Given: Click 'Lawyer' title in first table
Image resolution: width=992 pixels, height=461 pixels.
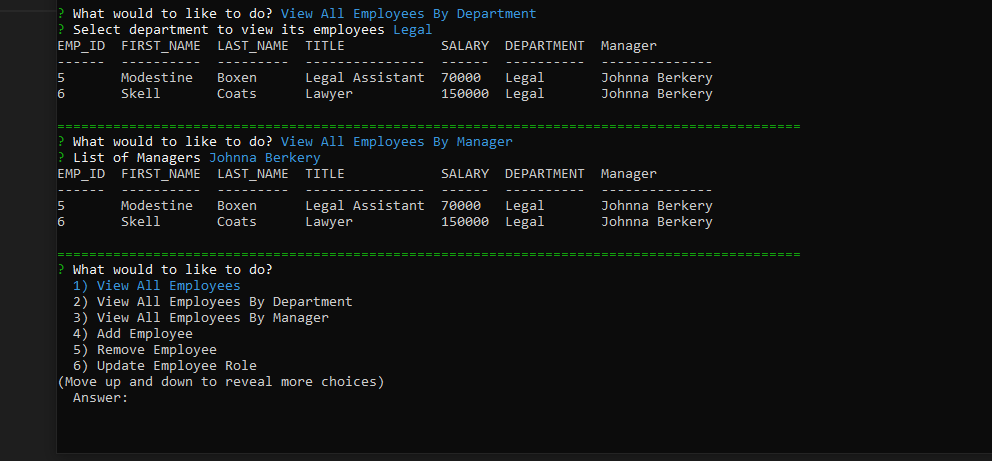Looking at the screenshot, I should coord(329,94).
